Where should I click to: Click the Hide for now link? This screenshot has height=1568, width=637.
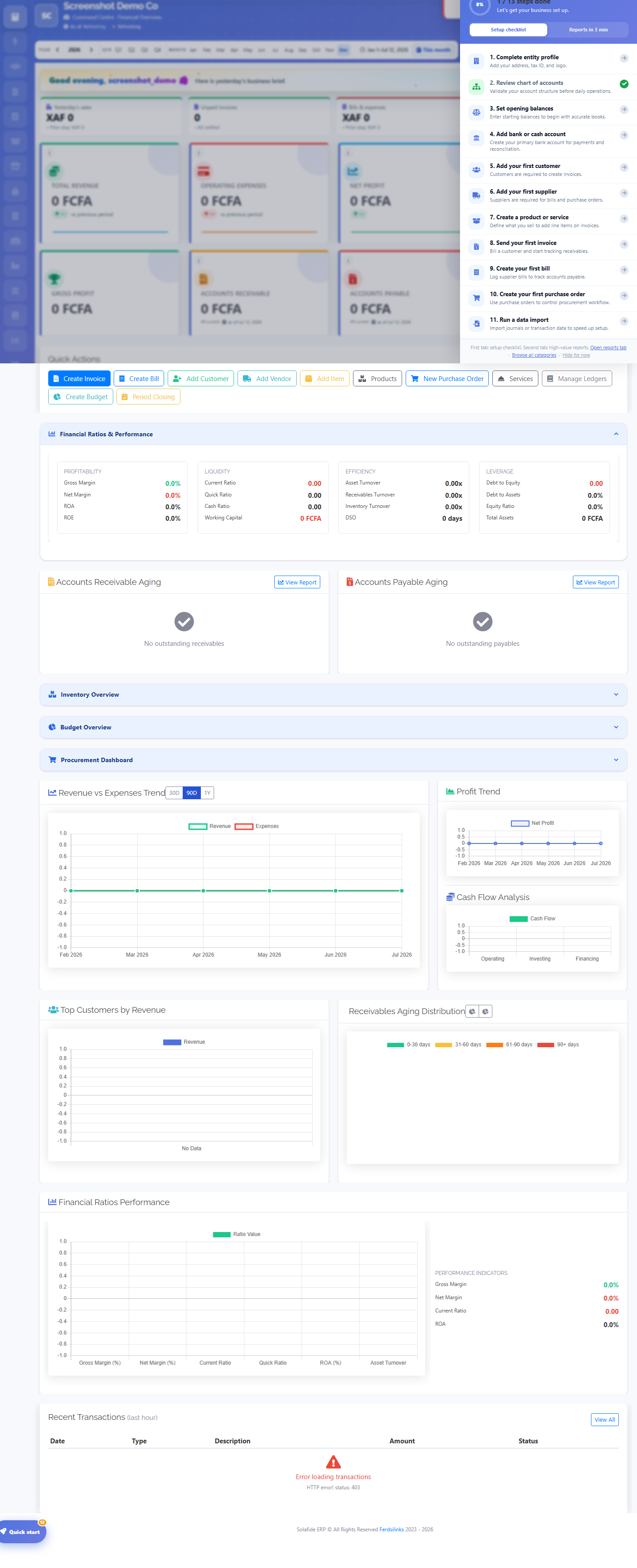[x=576, y=355]
